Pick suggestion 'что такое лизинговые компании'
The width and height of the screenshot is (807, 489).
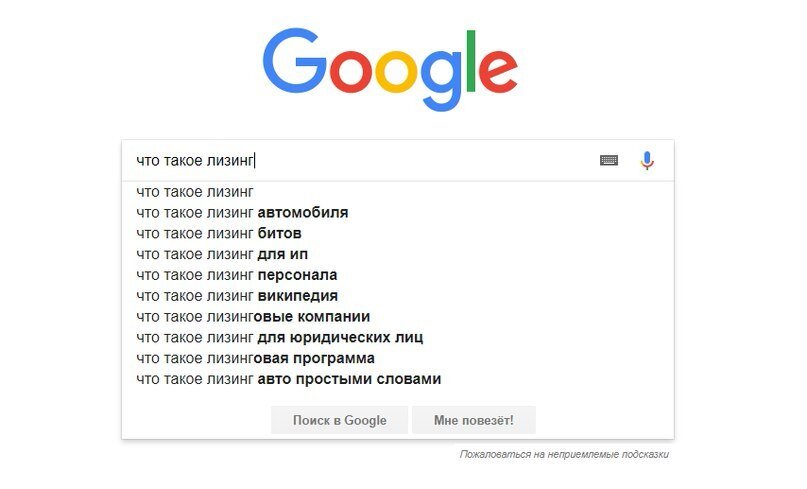point(253,317)
